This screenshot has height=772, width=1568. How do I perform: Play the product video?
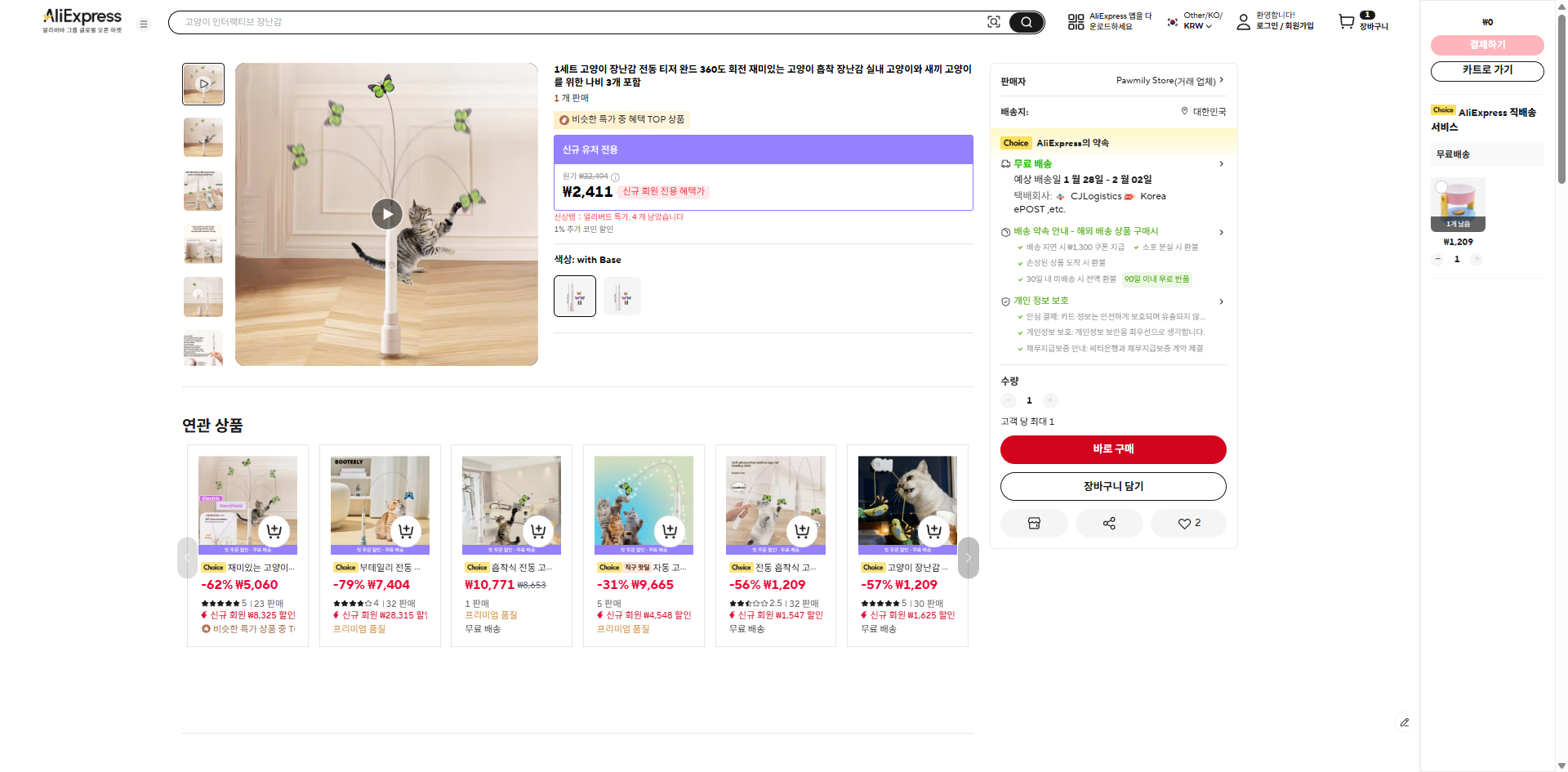pos(387,214)
